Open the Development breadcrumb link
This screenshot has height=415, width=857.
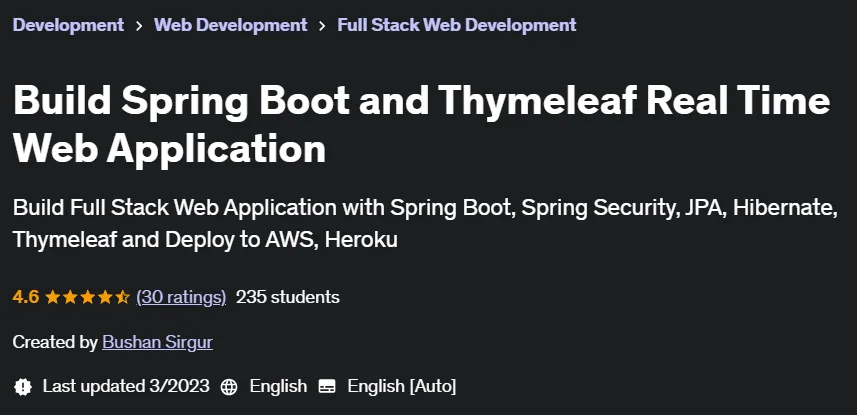point(68,25)
